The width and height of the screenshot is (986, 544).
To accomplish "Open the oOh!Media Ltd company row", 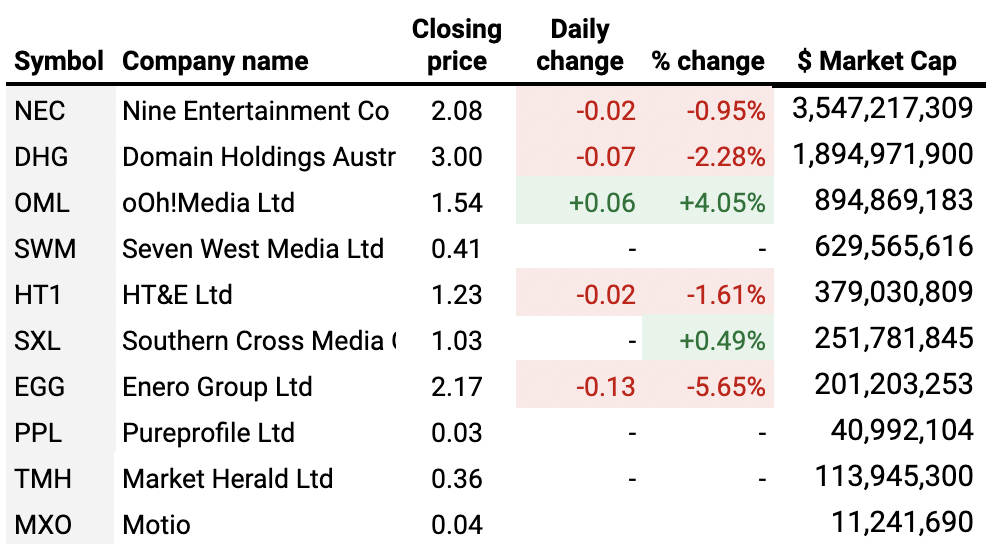I will pyautogui.click(x=208, y=203).
